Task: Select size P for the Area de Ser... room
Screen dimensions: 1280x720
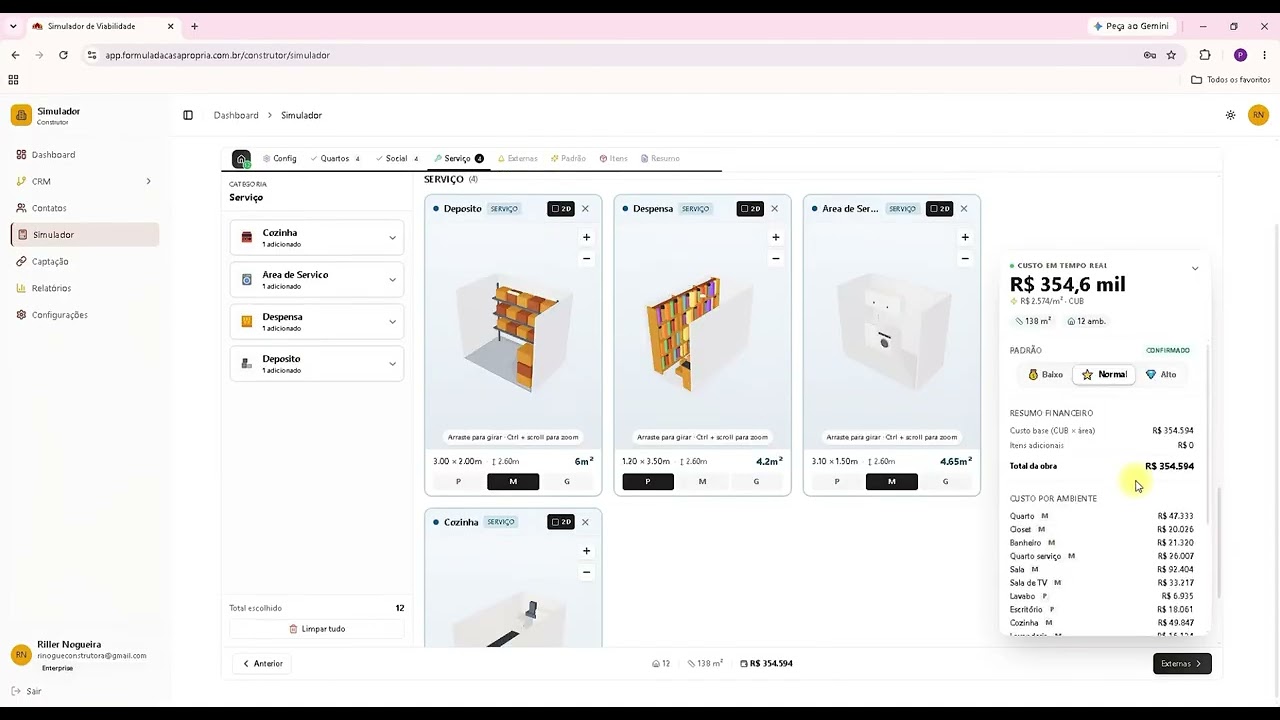Action: pos(837,482)
